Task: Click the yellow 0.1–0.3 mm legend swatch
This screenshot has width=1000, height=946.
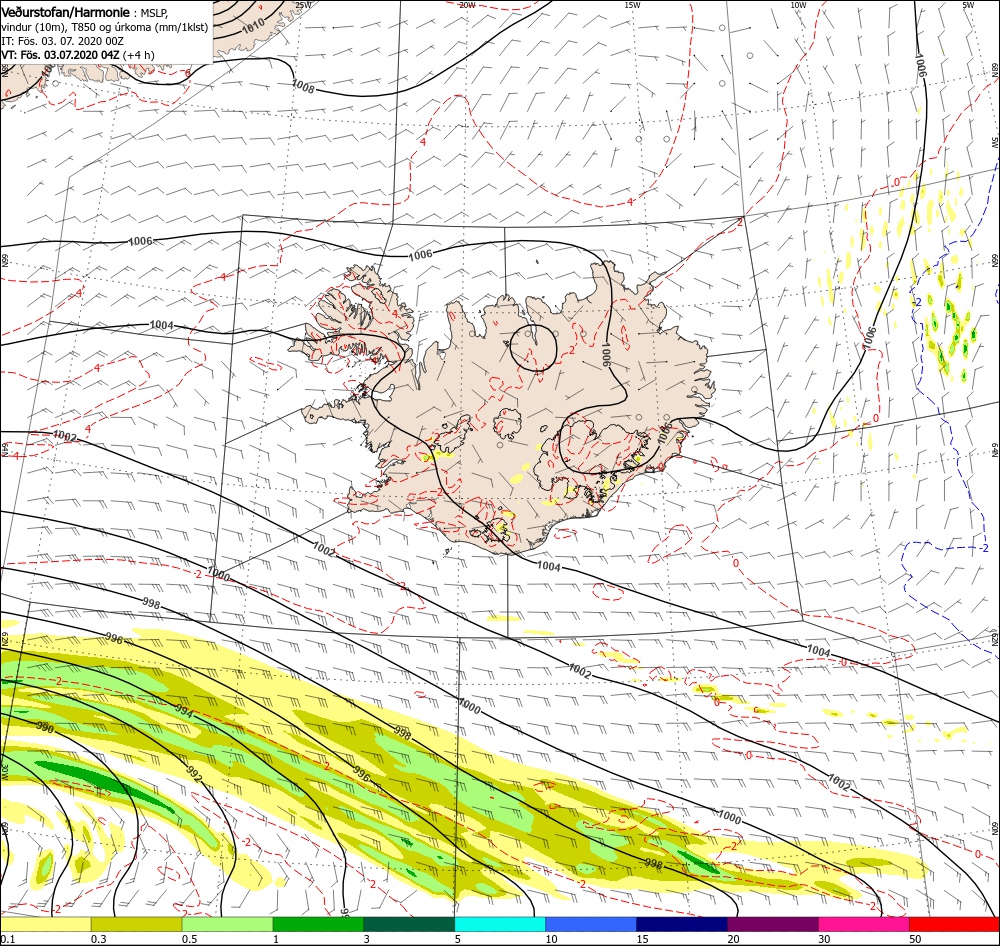Action: pyautogui.click(x=45, y=924)
